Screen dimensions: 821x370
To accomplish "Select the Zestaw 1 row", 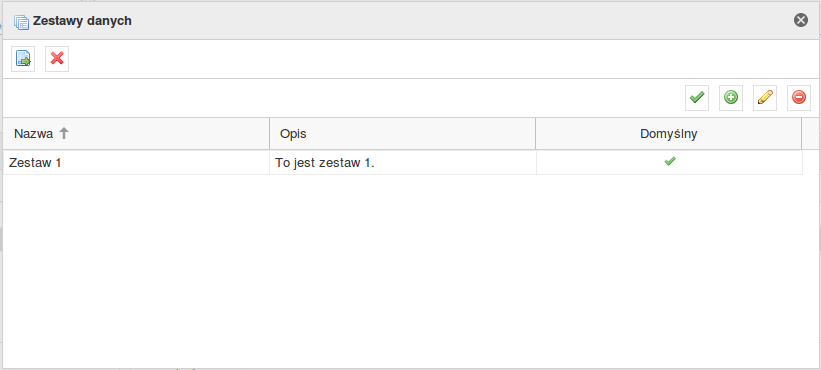I will tap(403, 162).
